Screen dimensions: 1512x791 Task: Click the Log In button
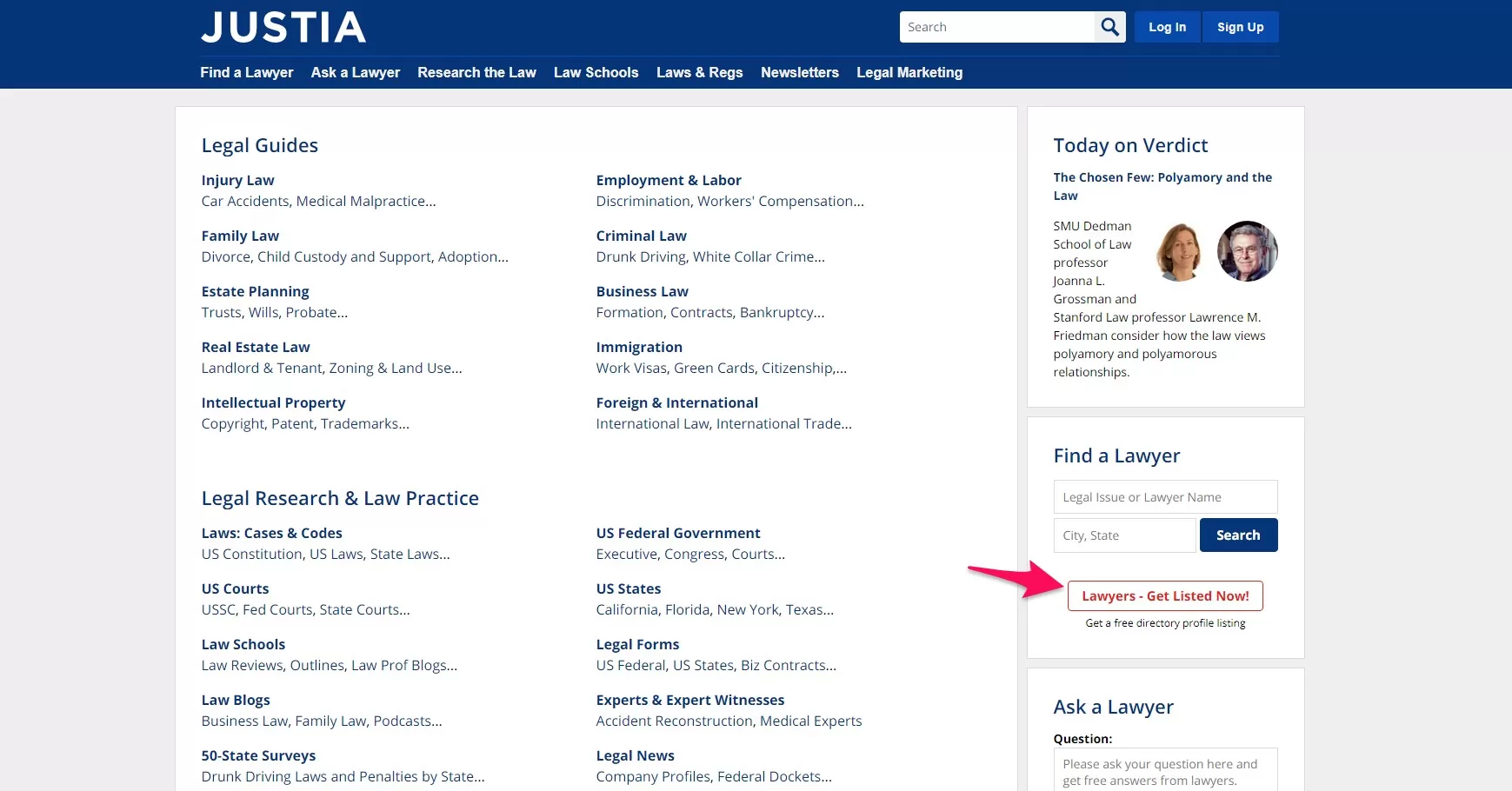[1167, 27]
